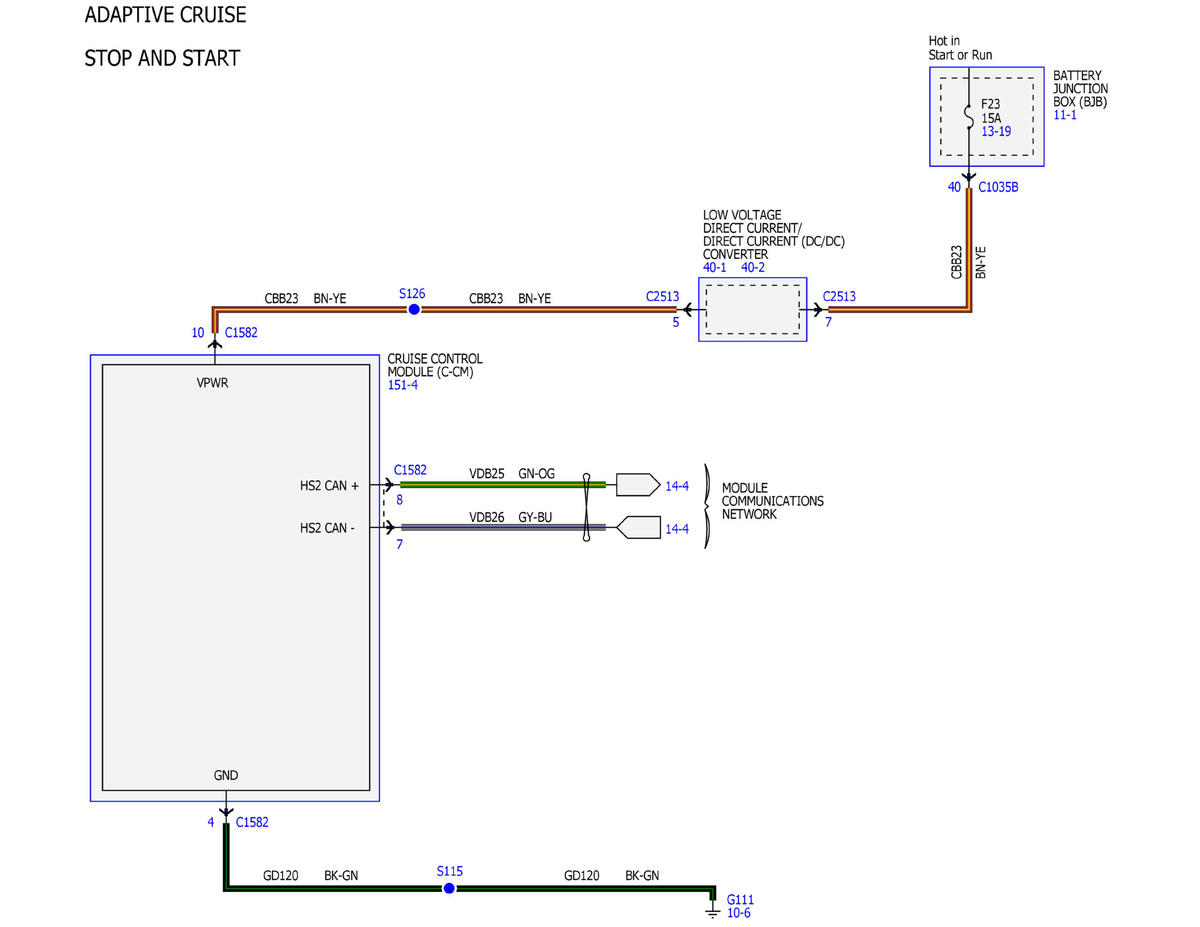This screenshot has width=1200, height=927.
Task: Select the VDB26 GY-BU network arrow connector
Action: click(638, 527)
